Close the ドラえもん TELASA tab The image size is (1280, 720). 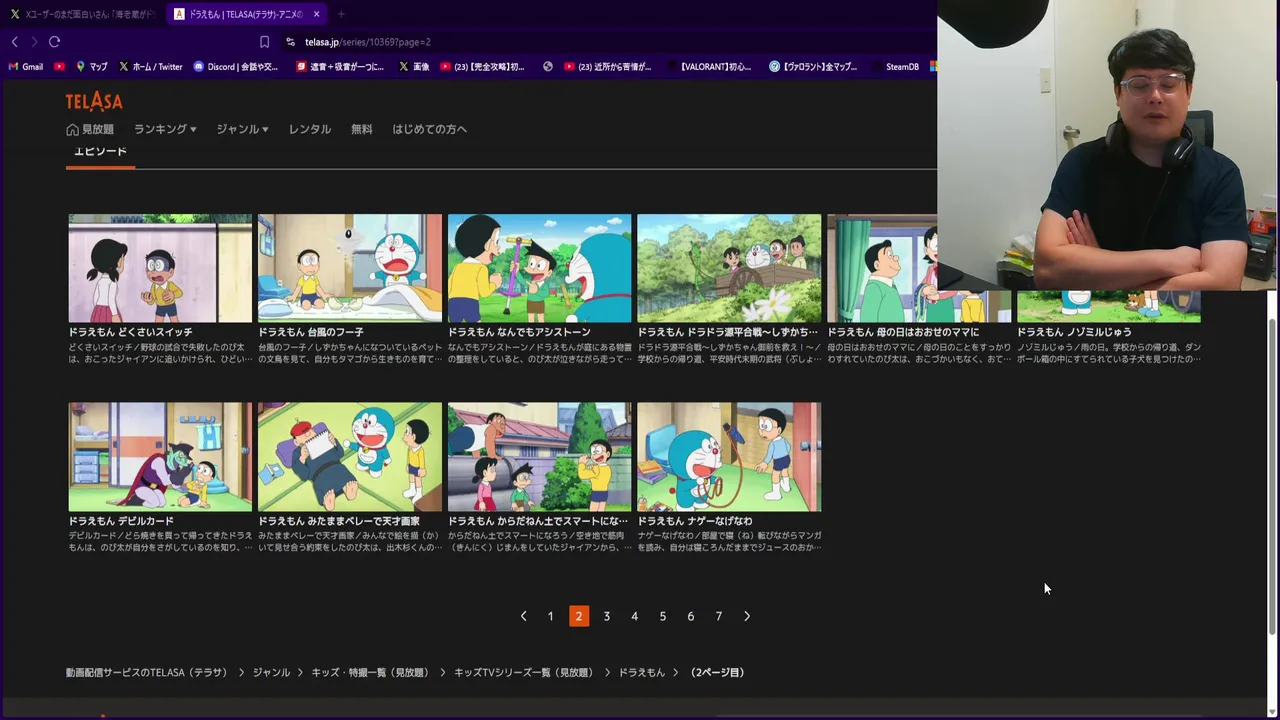pyautogui.click(x=317, y=14)
